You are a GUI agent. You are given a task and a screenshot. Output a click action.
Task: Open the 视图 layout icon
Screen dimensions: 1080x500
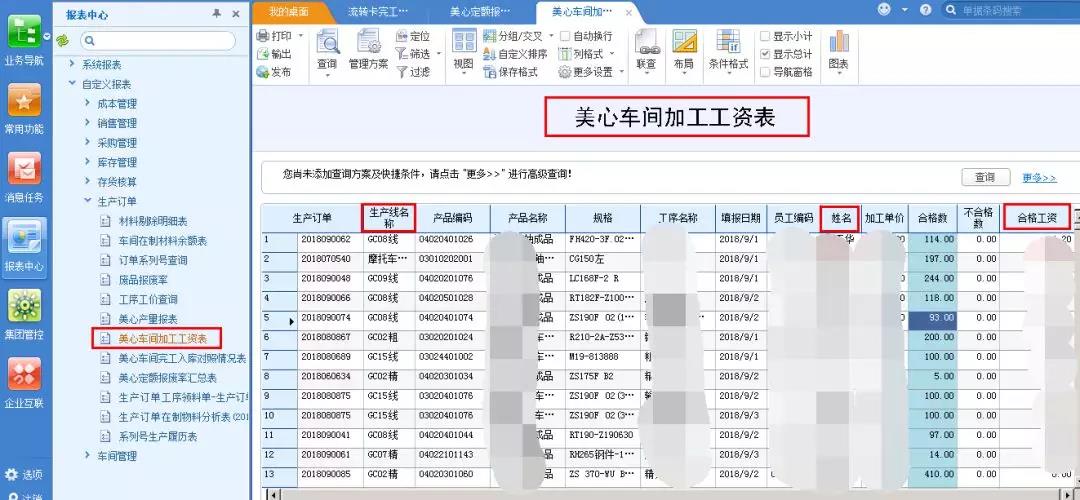[x=464, y=41]
